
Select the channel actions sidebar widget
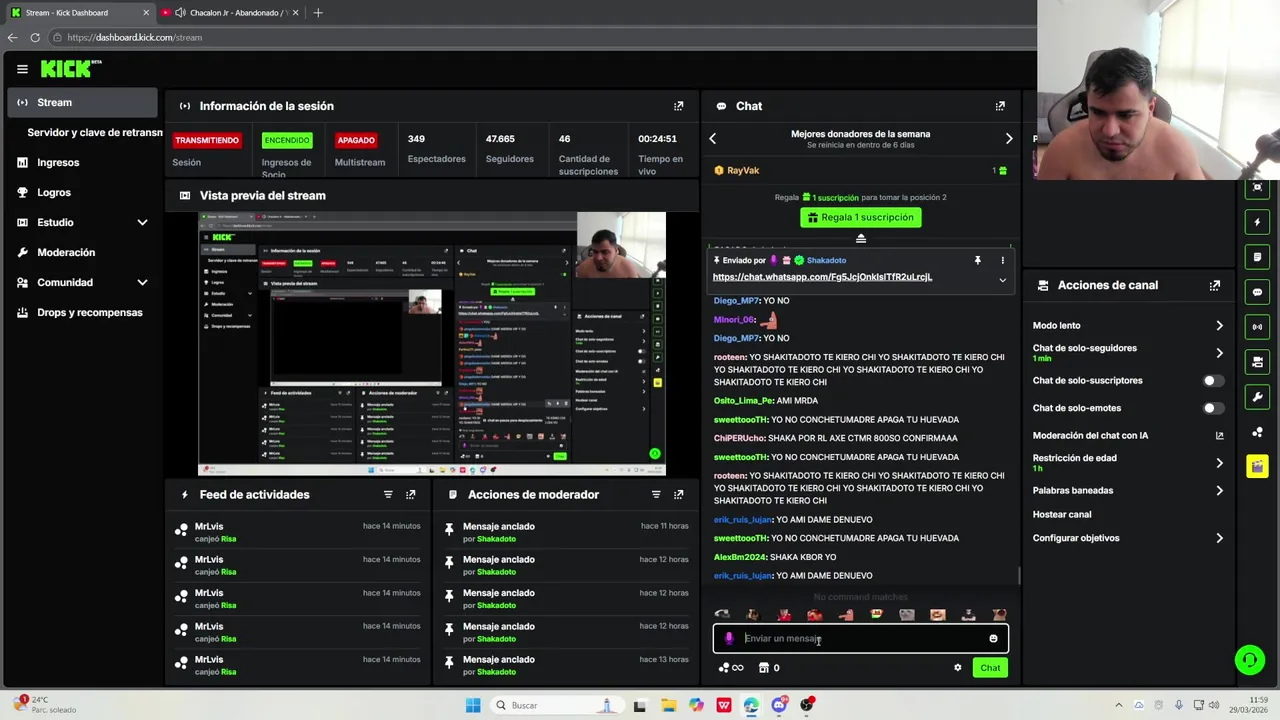click(1258, 362)
